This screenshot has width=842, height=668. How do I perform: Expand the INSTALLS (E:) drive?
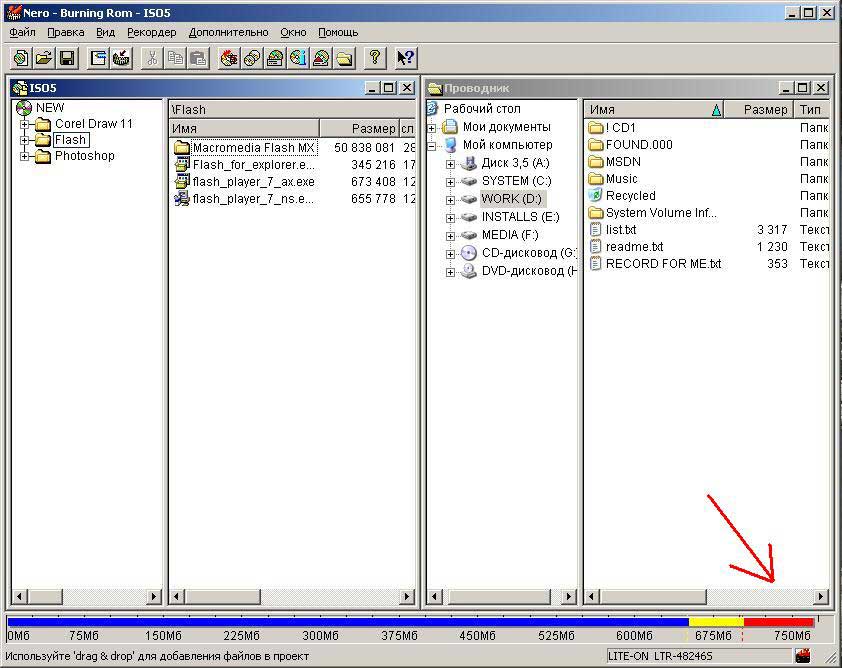click(450, 218)
